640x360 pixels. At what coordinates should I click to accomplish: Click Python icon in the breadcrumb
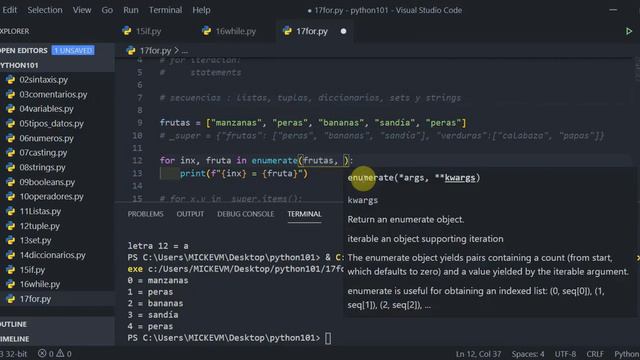131,51
